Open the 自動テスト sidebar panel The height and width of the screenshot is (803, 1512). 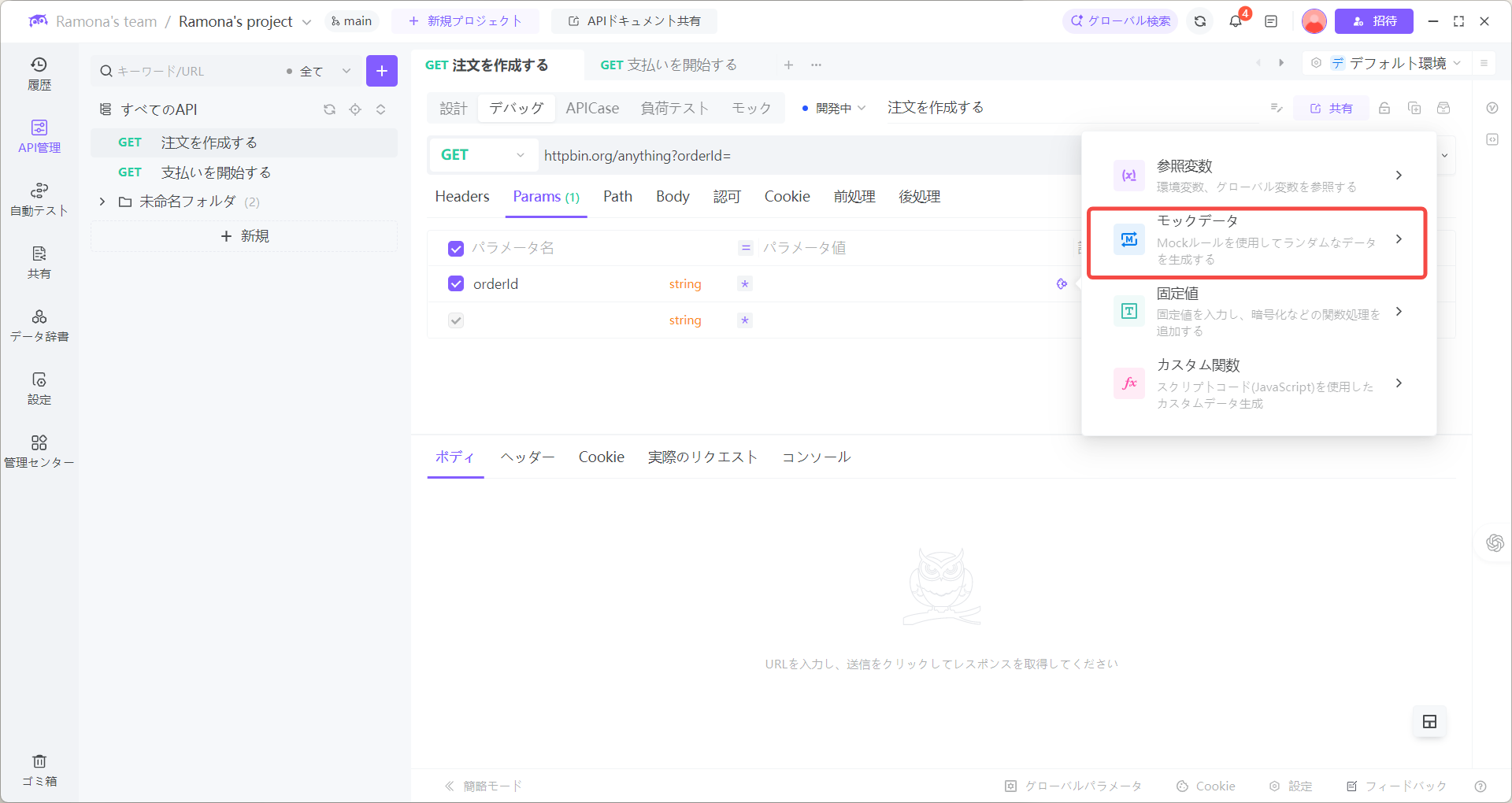[x=39, y=198]
